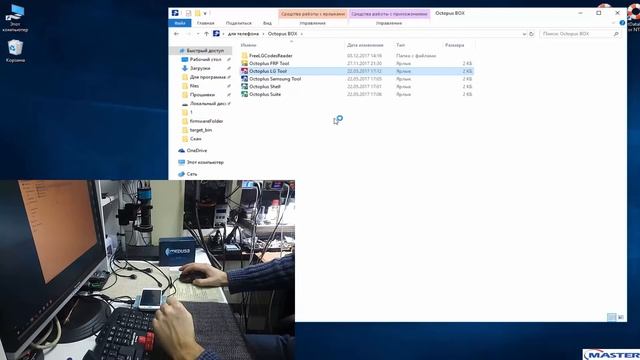The height and width of the screenshot is (360, 640).
Task: Select the Этот компьютер desktop icon
Action: [x=15, y=18]
